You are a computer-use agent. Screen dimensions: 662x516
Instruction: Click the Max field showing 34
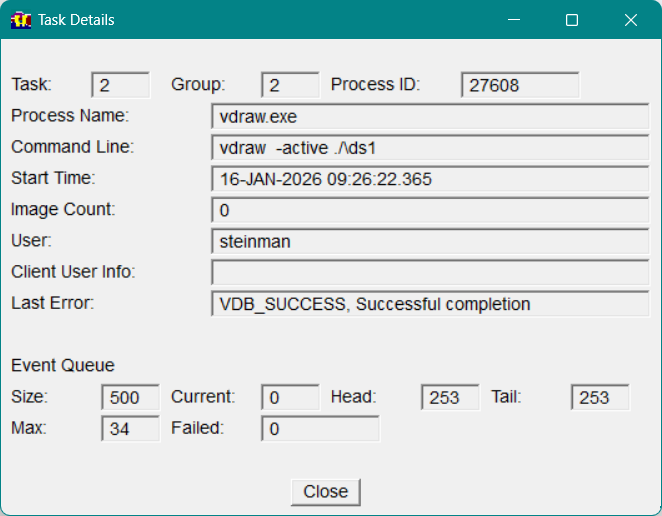pyautogui.click(x=130, y=428)
